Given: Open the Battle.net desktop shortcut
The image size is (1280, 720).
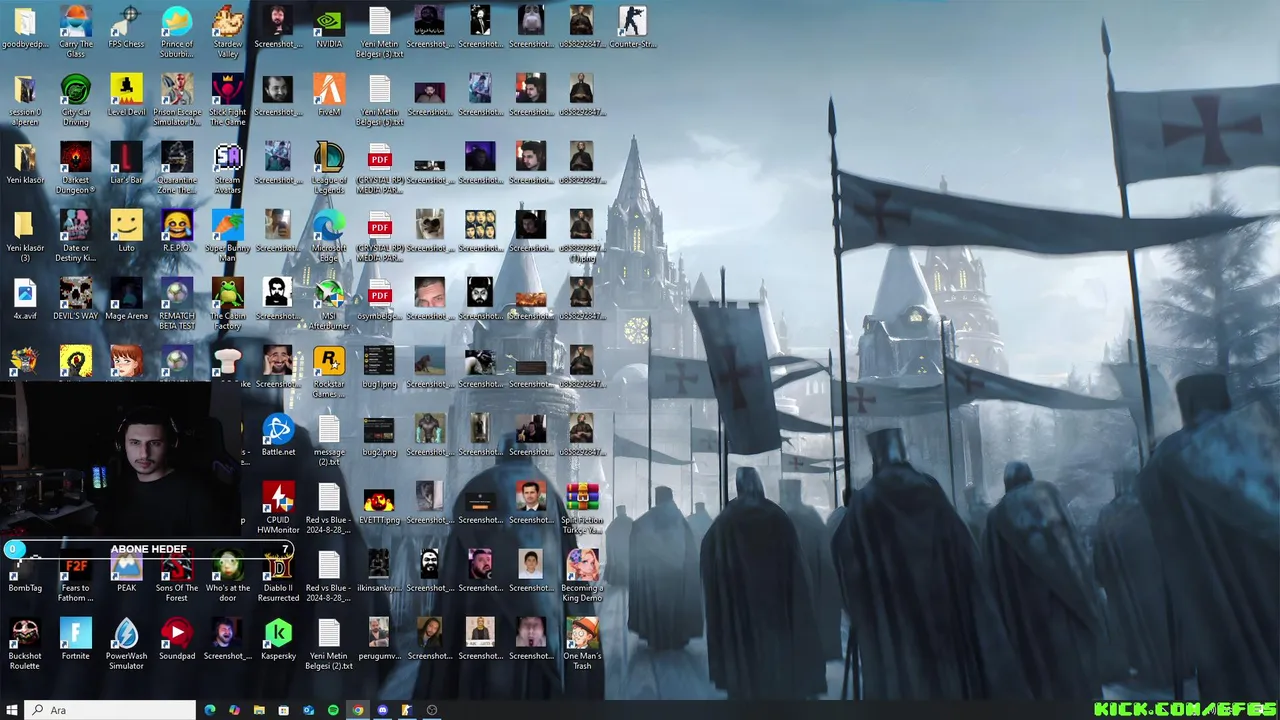Looking at the screenshot, I should pos(278,436).
